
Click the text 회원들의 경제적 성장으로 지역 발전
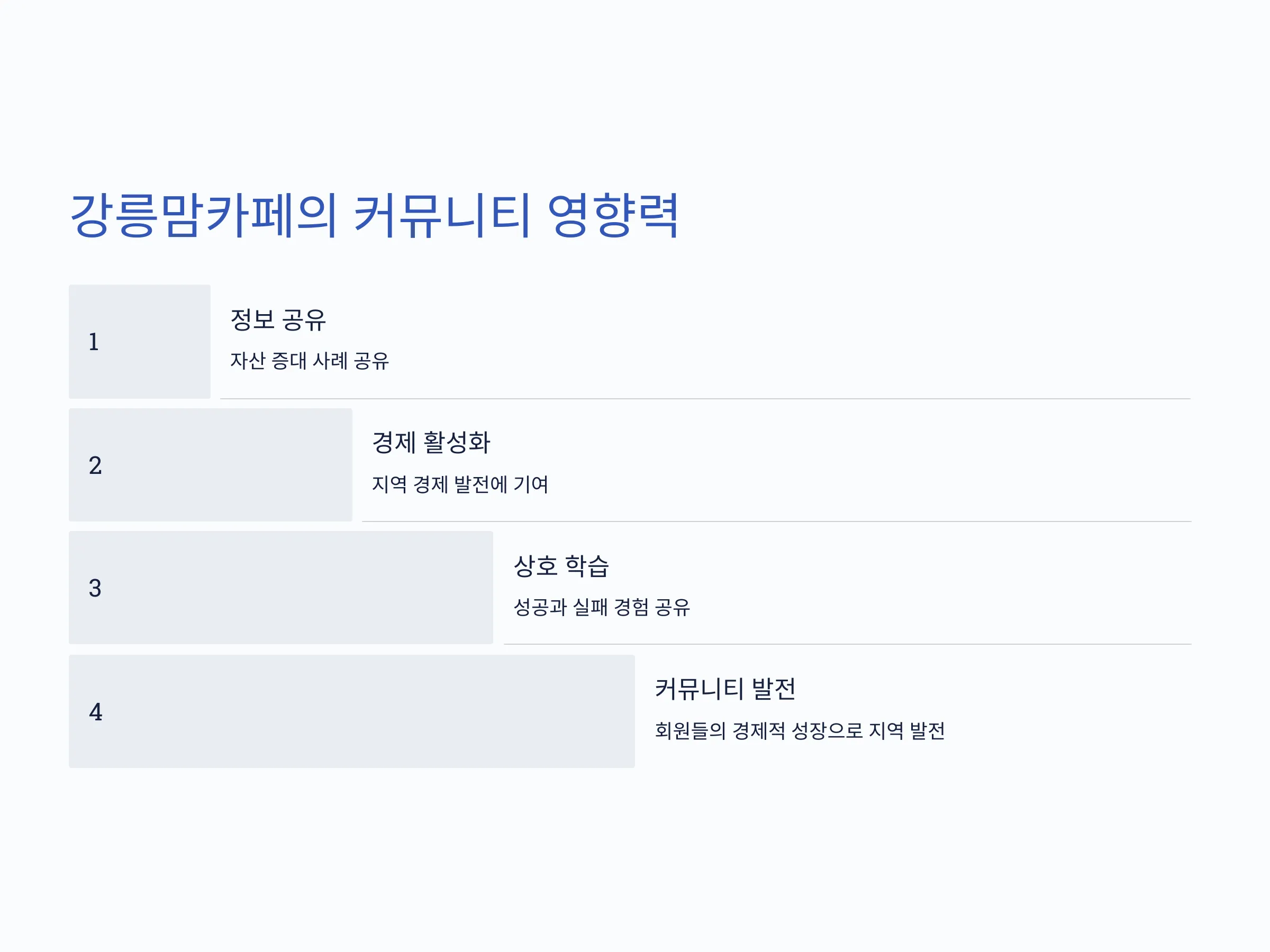coord(800,730)
